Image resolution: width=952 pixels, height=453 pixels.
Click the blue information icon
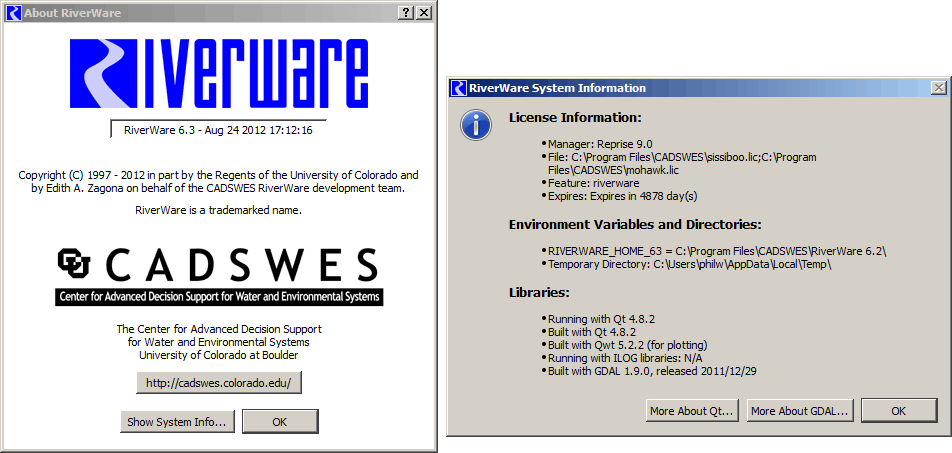pyautogui.click(x=476, y=125)
